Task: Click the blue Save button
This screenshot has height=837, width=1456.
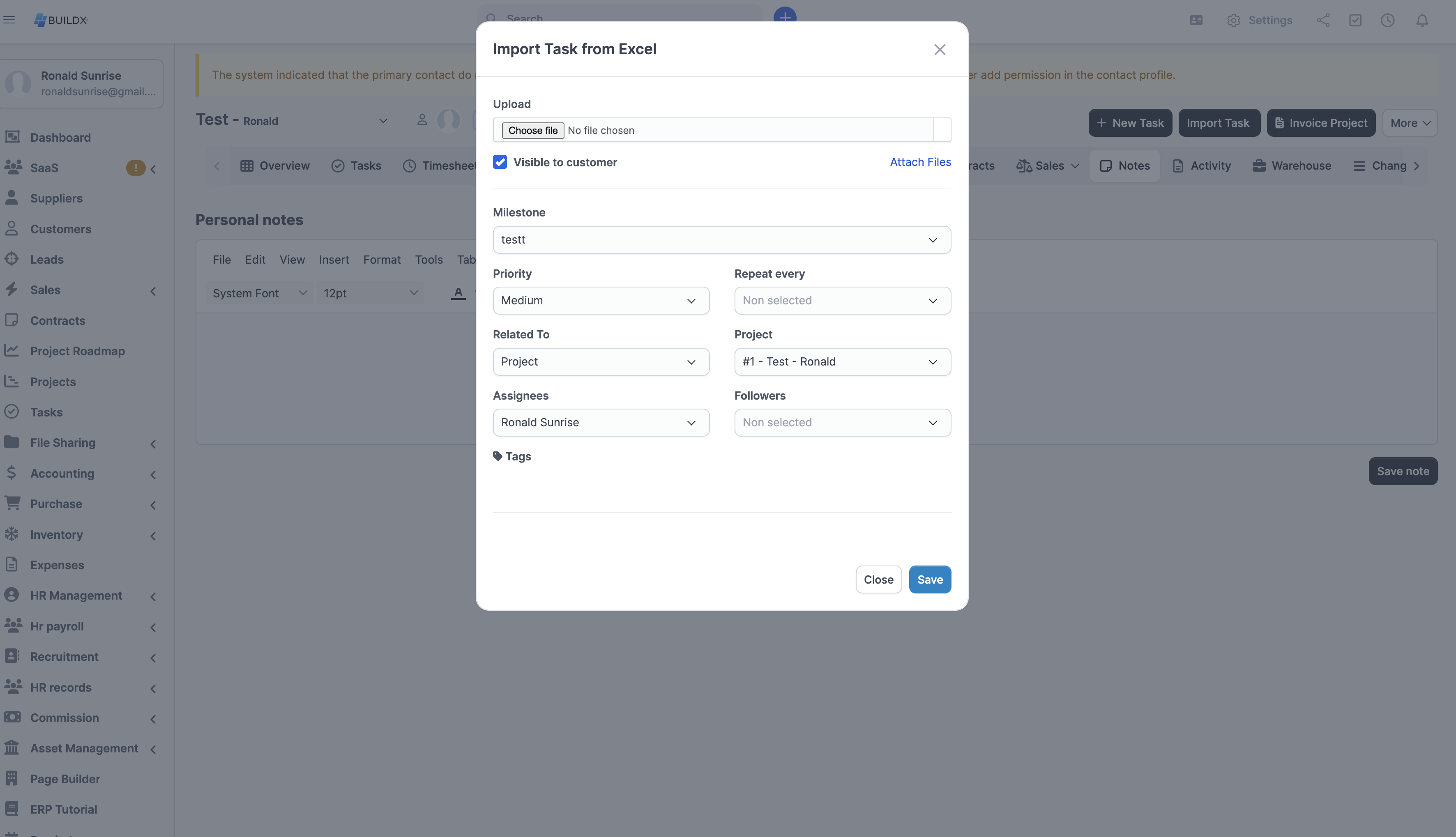Action: point(930,579)
